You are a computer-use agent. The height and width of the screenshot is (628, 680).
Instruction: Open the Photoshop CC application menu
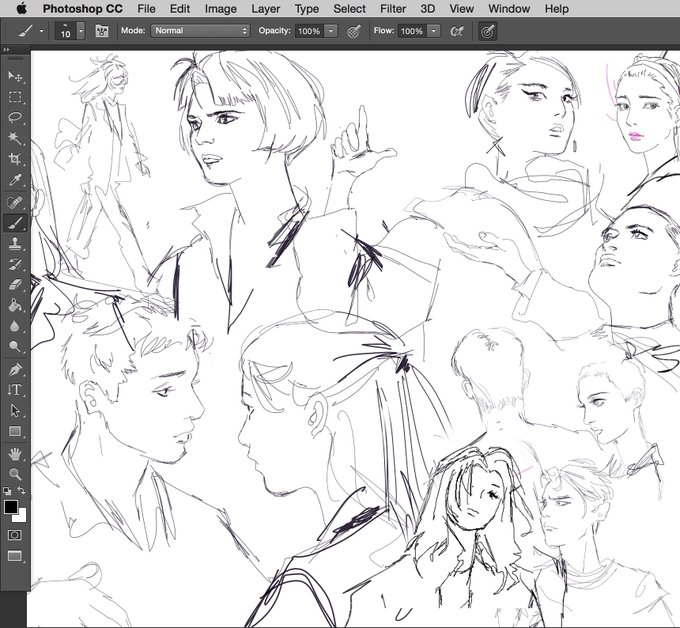82,9
